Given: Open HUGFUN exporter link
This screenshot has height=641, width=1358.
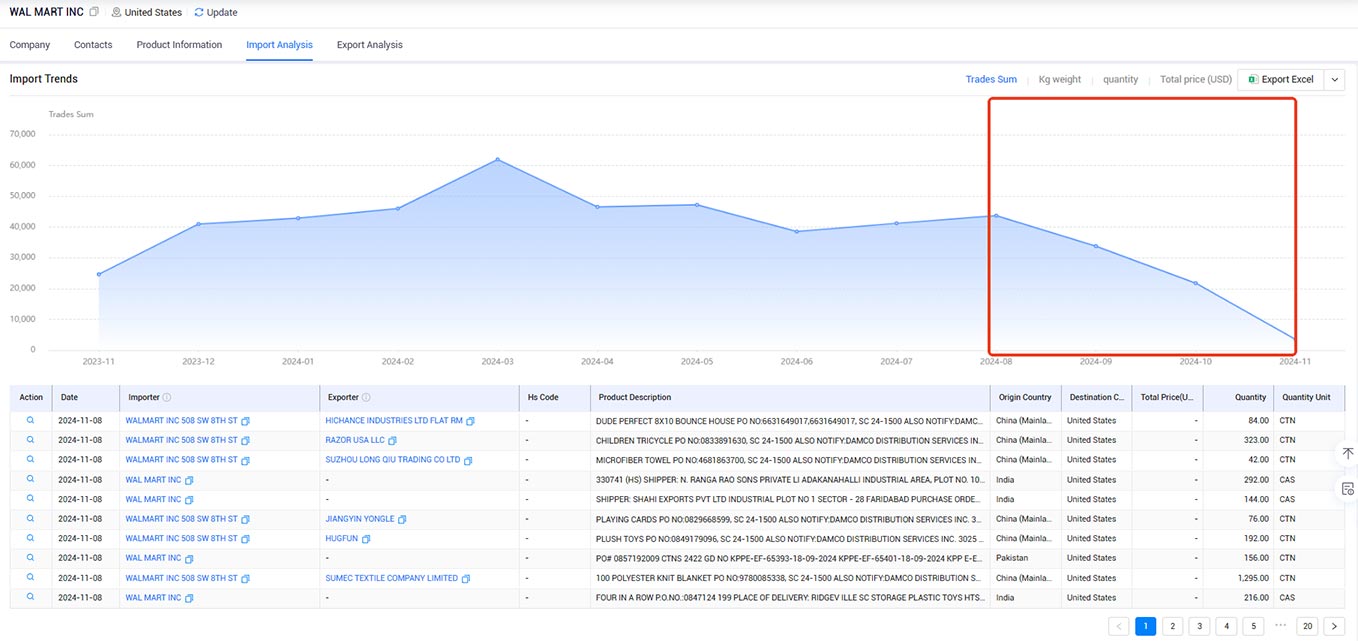Looking at the screenshot, I should click(x=342, y=538).
